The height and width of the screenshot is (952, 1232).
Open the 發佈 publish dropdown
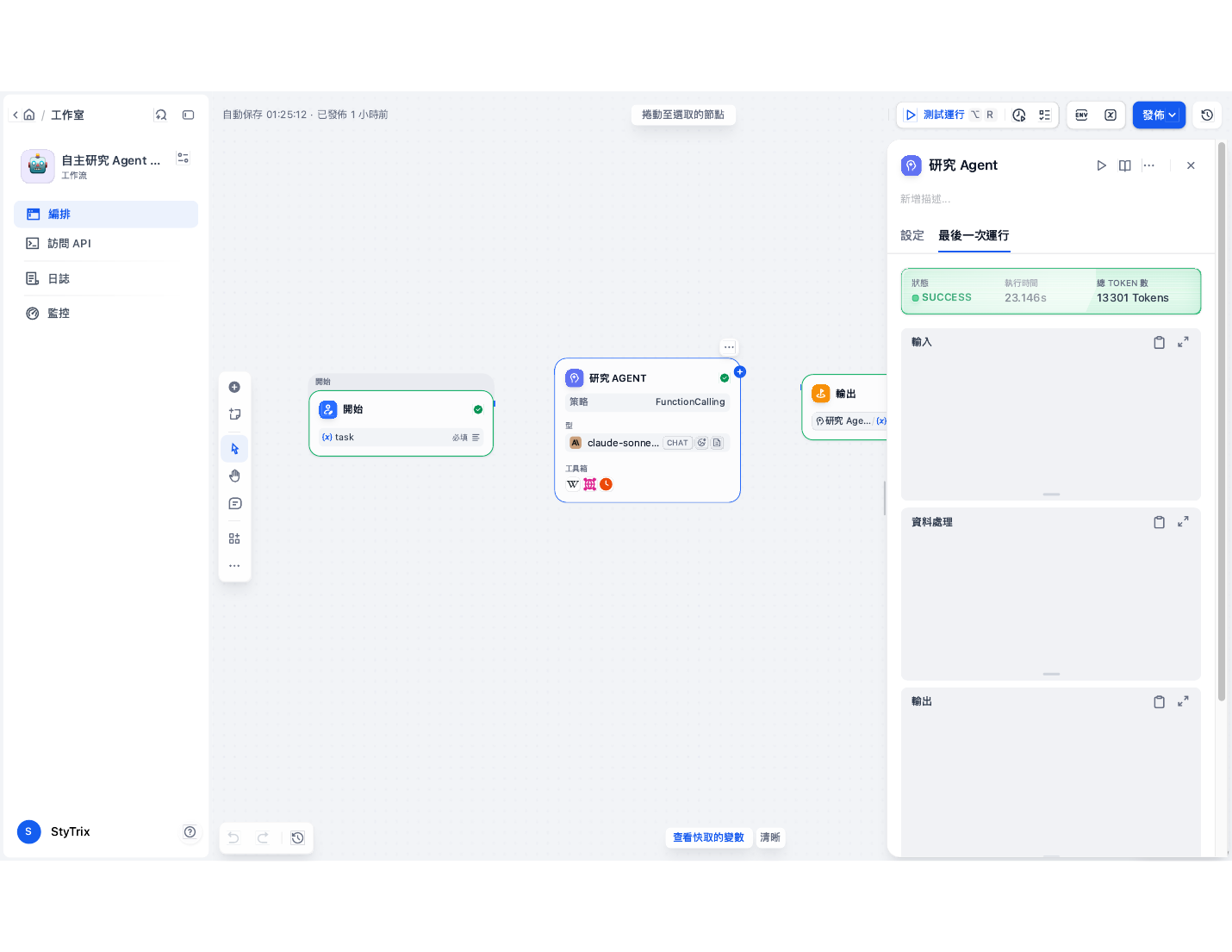tap(1159, 115)
